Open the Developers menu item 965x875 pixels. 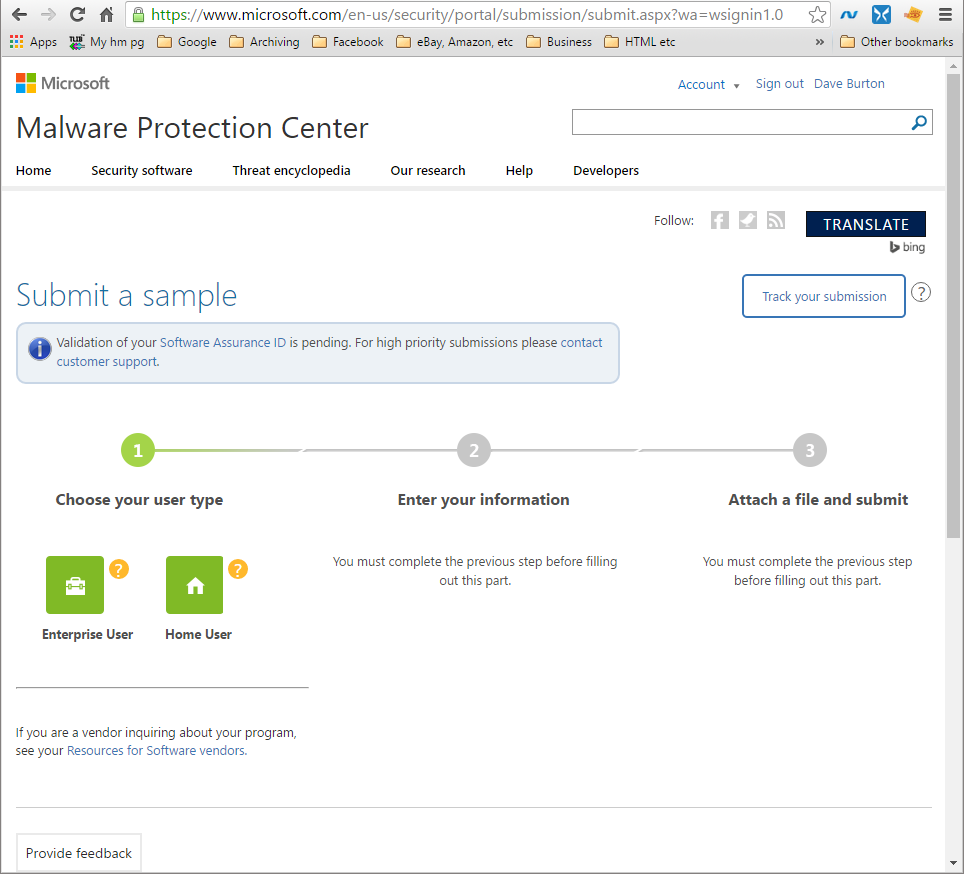(x=605, y=170)
